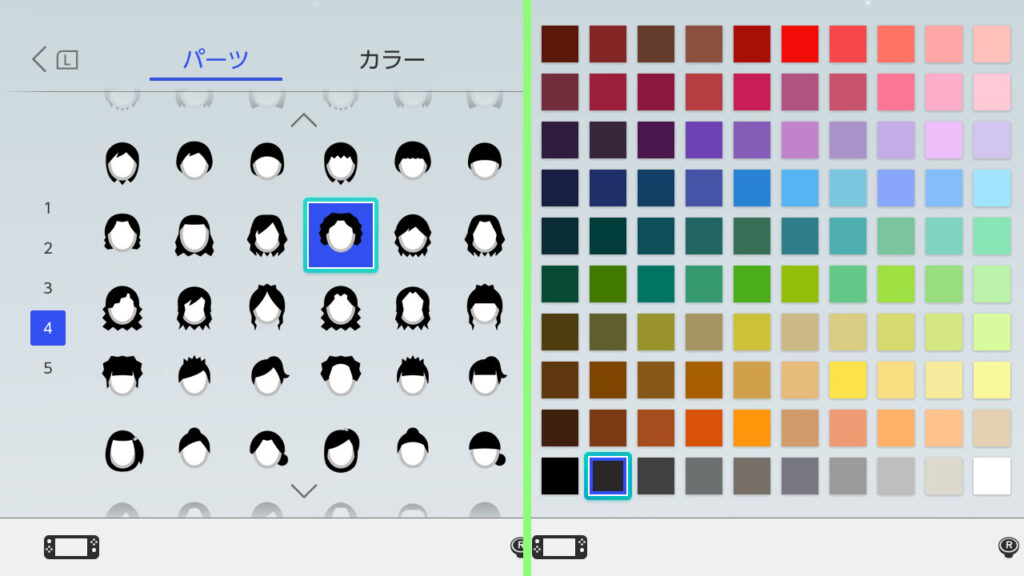
Task: Select the second hairstyle in the second row
Action: click(x=195, y=235)
